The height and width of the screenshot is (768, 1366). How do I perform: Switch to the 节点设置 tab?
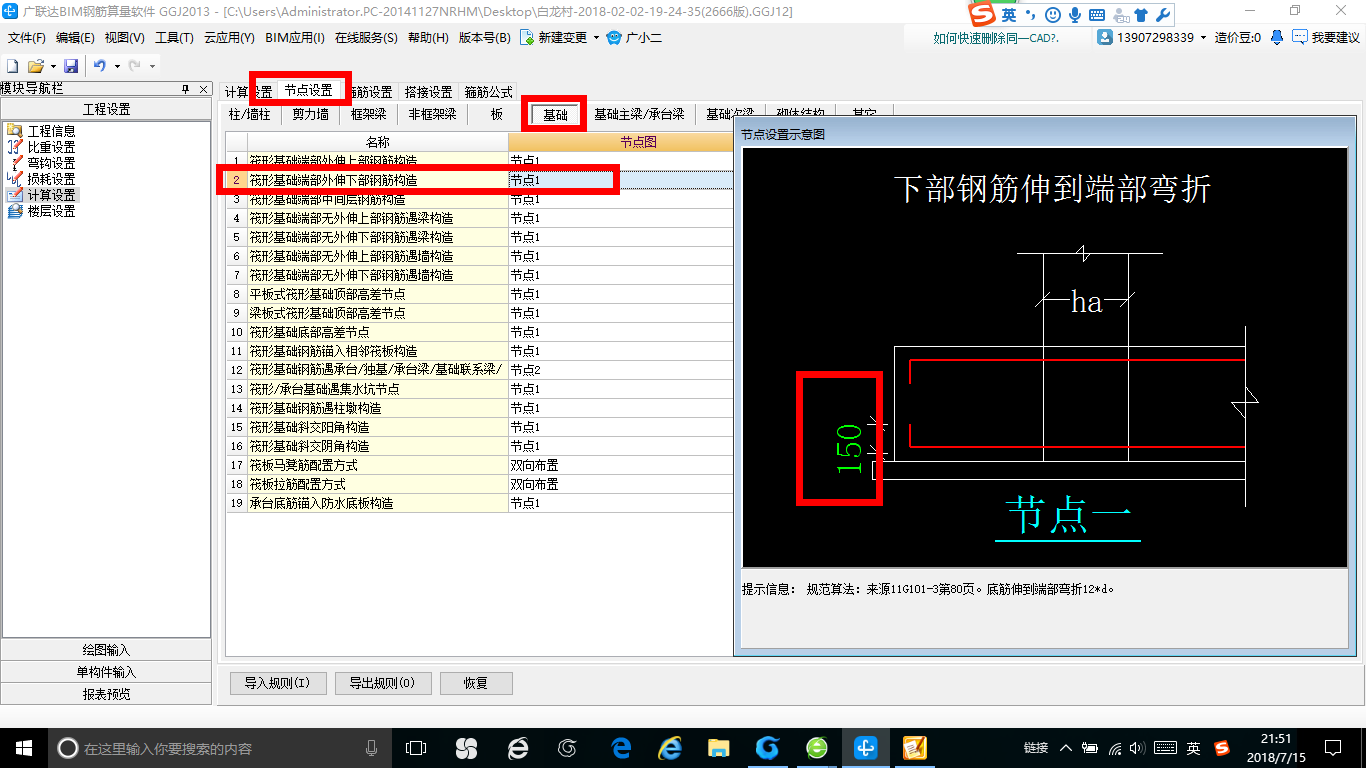point(308,90)
